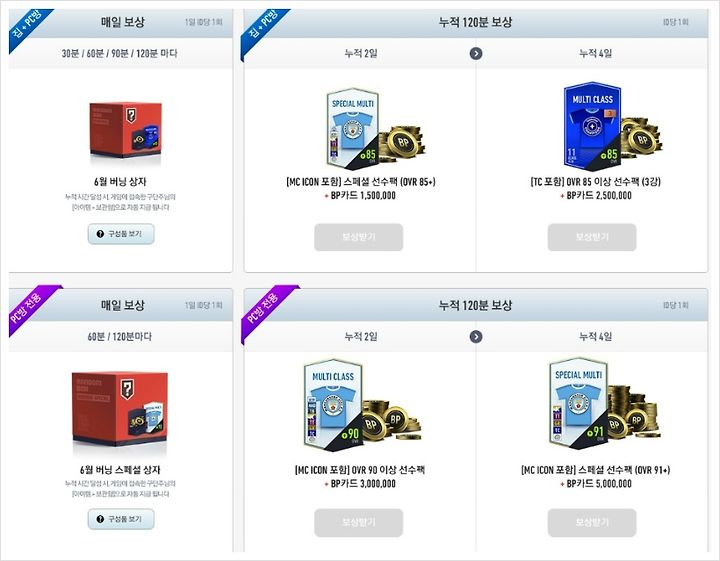The width and height of the screenshot is (720, 561).
Task: Select the 누적 2일 header in the 집+PC방 panel
Action: (361, 54)
